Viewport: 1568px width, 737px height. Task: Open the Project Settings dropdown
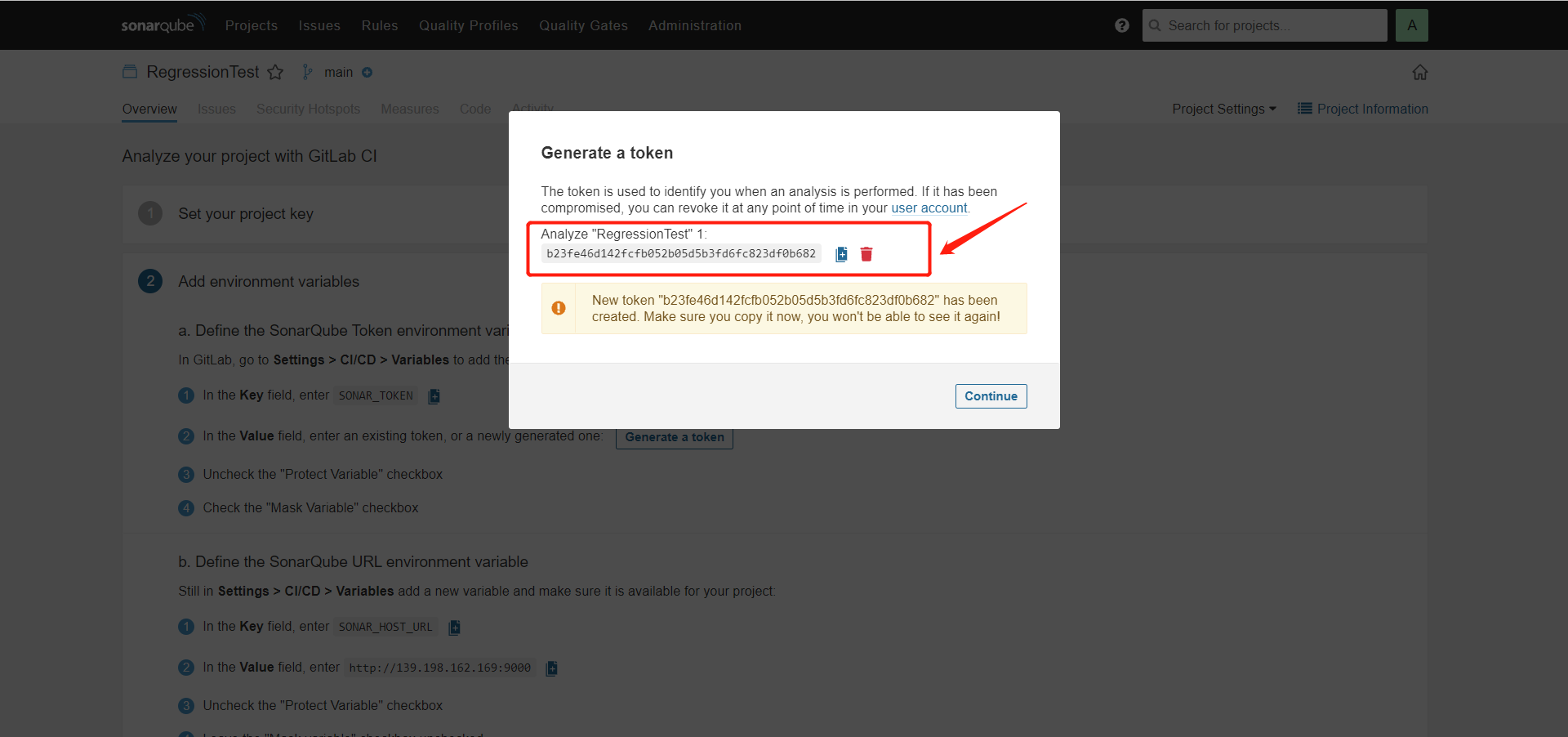[1223, 109]
